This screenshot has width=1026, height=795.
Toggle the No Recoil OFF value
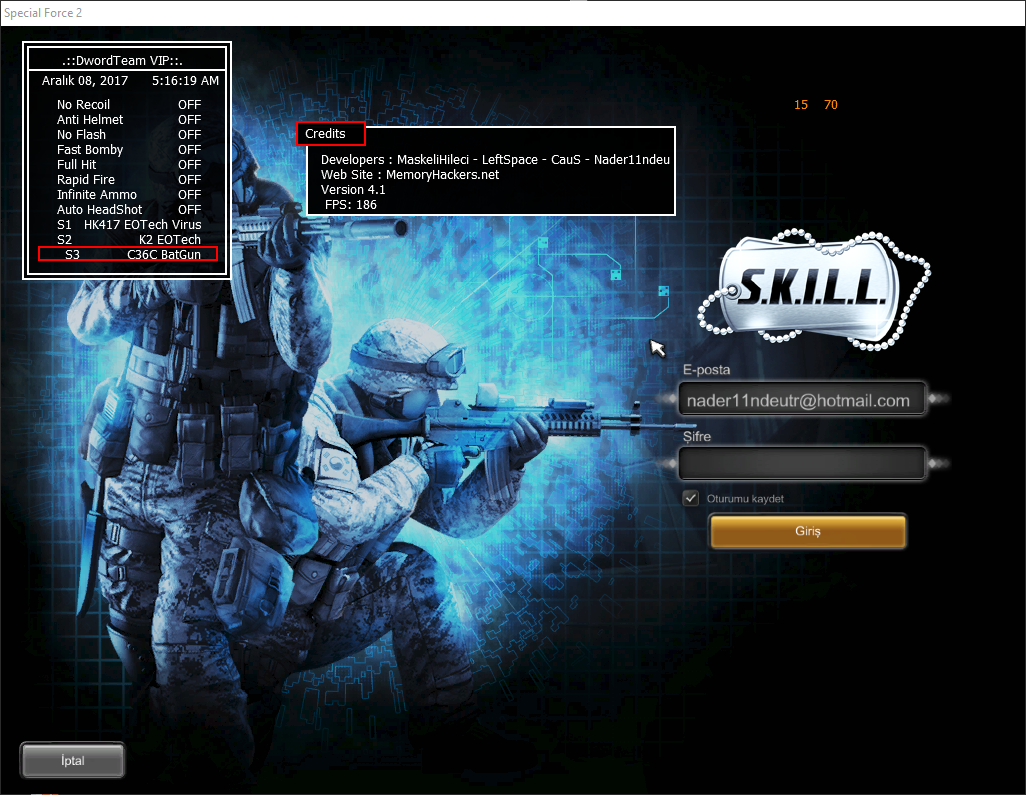(x=189, y=105)
